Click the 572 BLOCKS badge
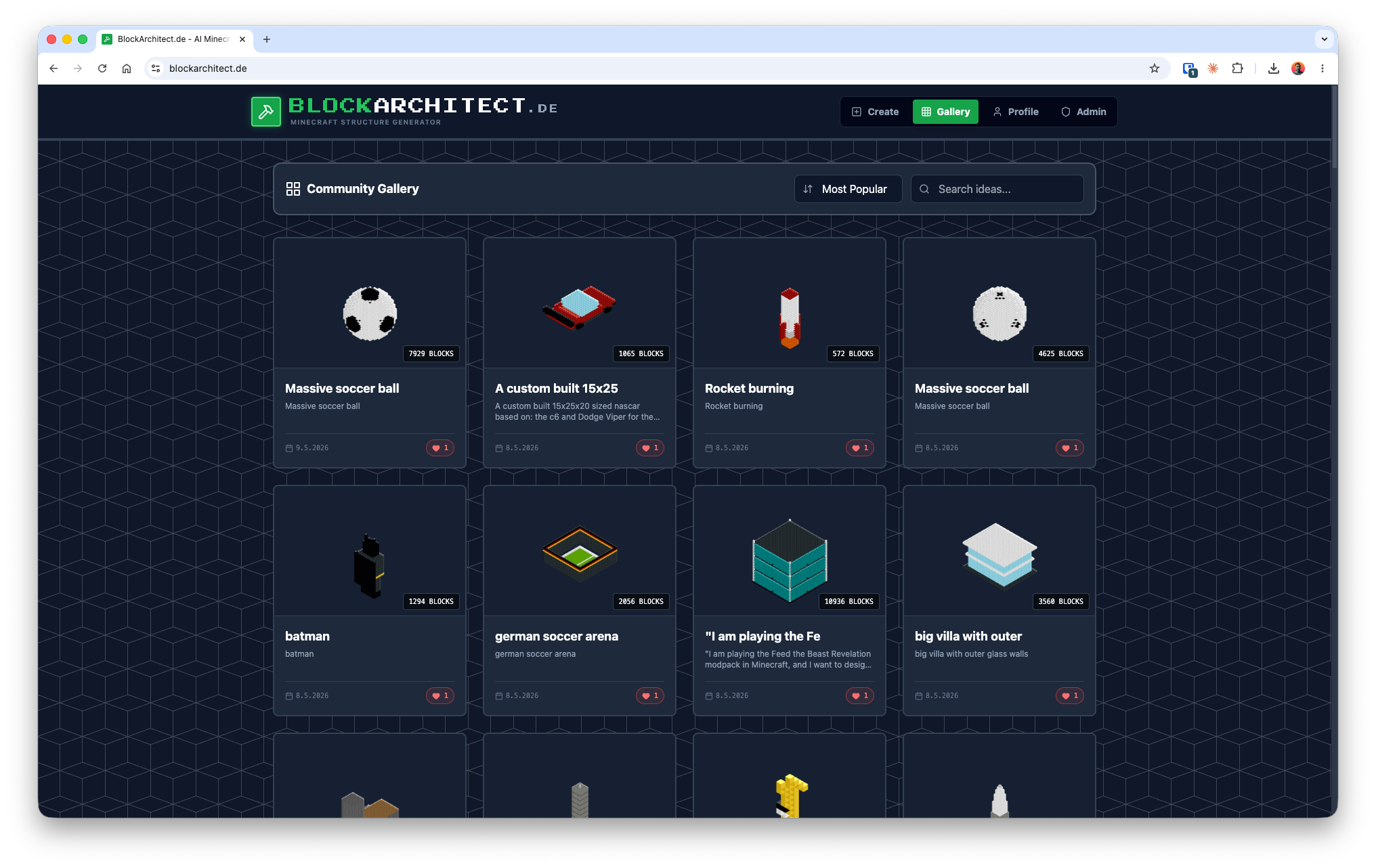The image size is (1376, 868). click(853, 353)
